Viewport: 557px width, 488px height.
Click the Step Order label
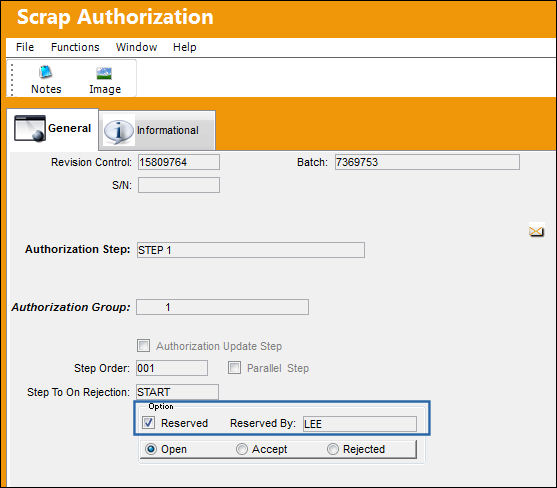pos(102,368)
